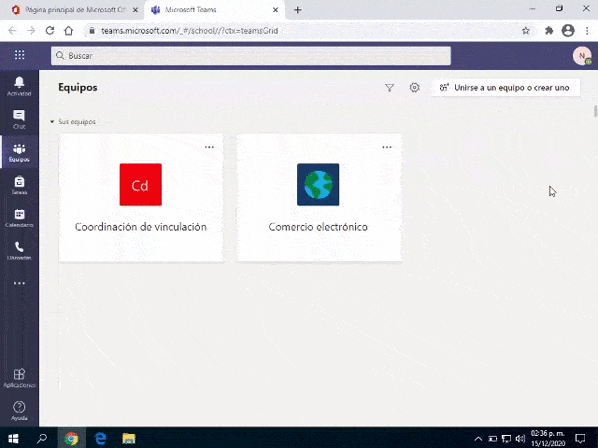Open the user profile avatar
The height and width of the screenshot is (448, 598).
pos(582,56)
